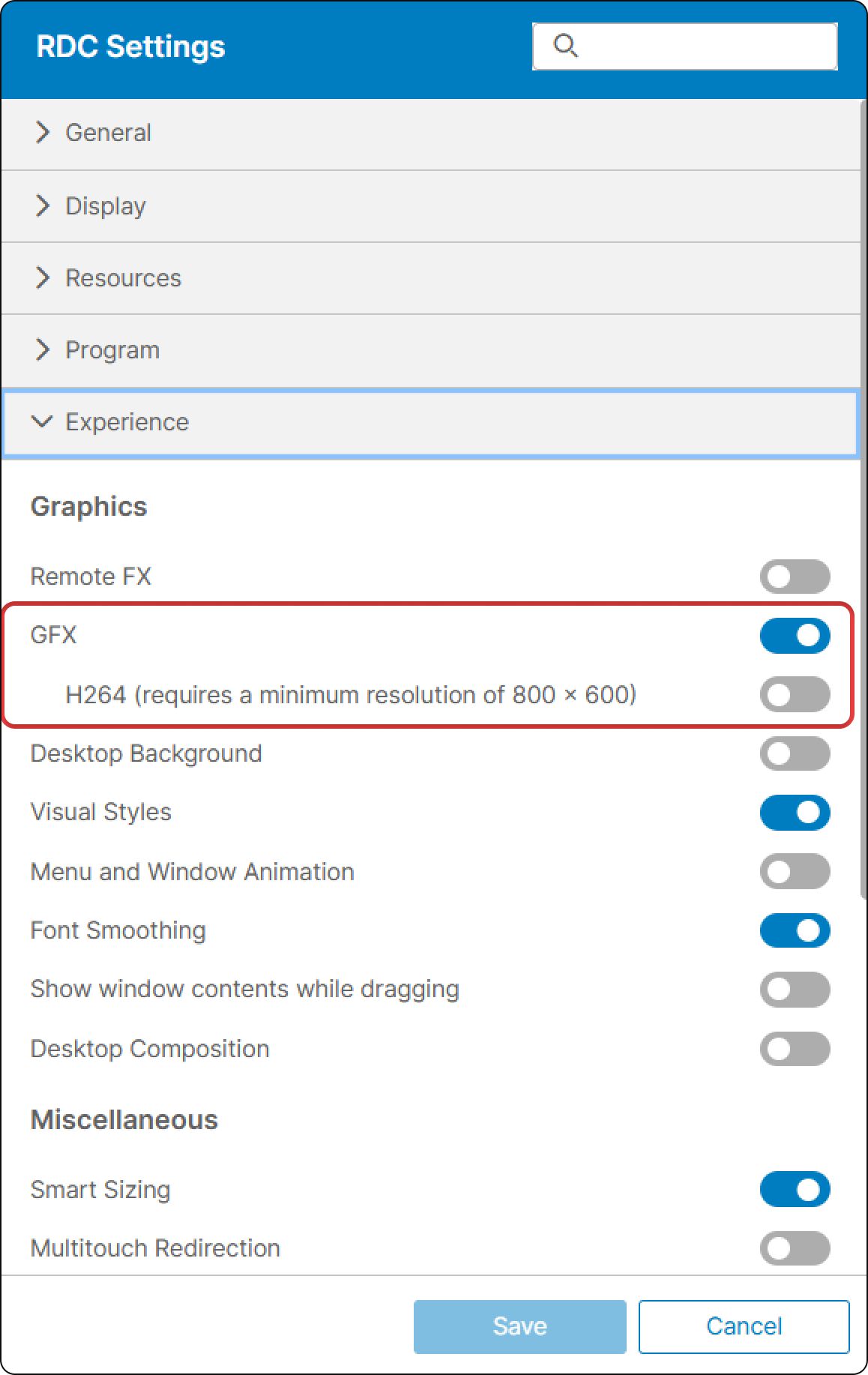Screen dimensions: 868x1375
Task: Enable the Remote FX toggle
Action: [x=795, y=577]
